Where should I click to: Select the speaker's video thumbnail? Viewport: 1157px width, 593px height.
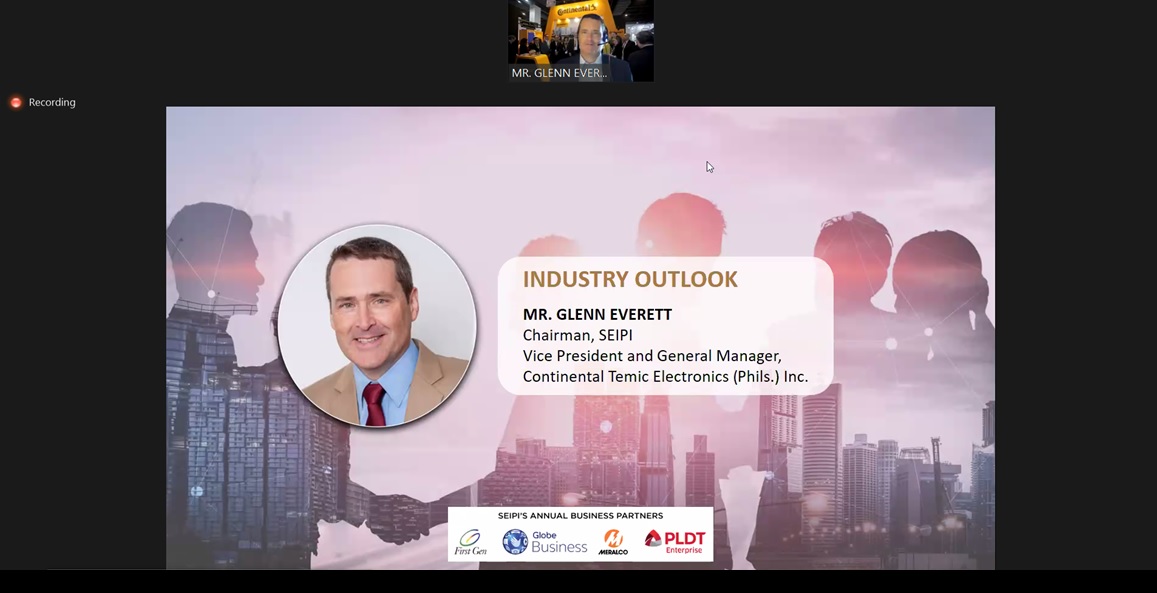click(580, 38)
